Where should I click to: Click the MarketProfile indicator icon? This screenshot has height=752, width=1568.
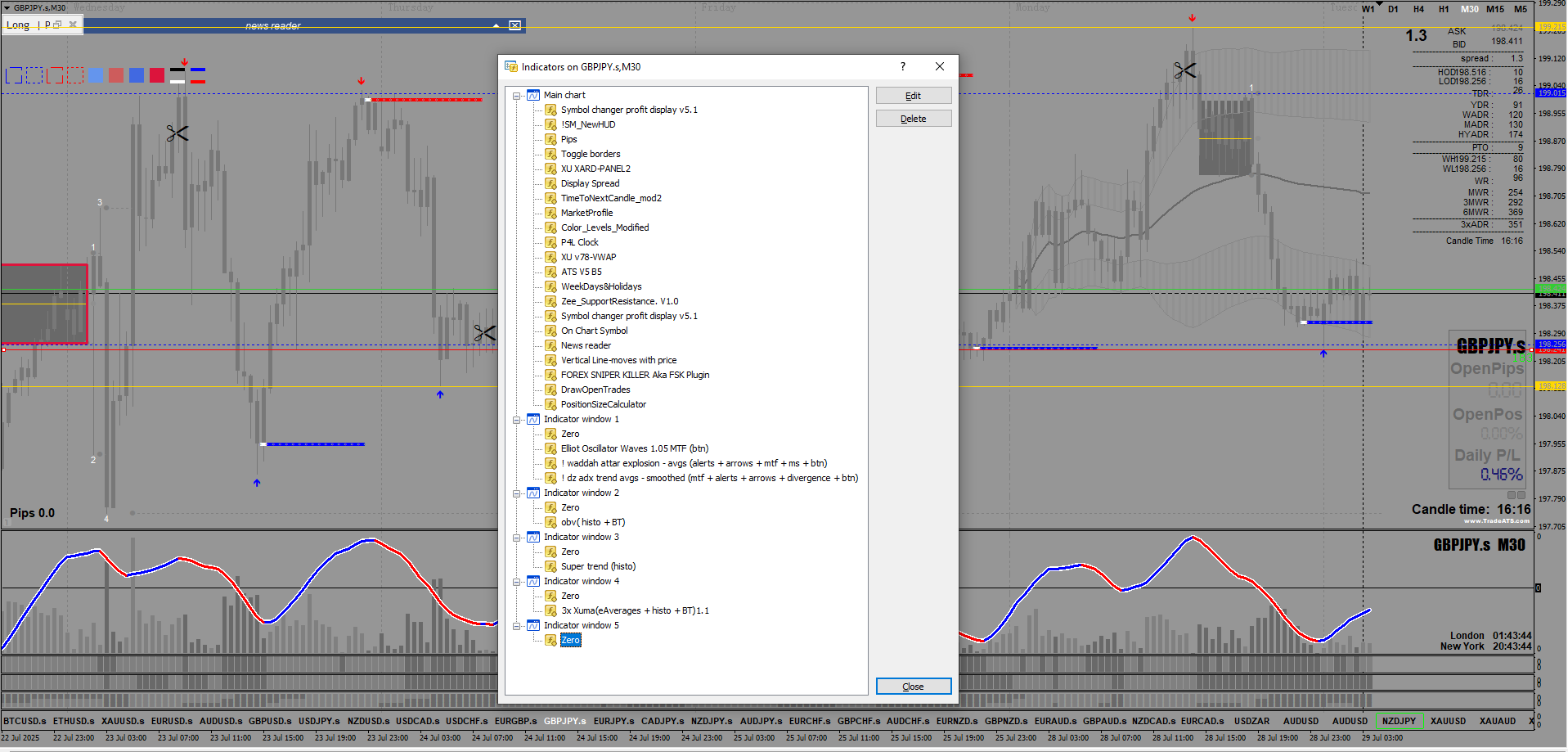(551, 213)
